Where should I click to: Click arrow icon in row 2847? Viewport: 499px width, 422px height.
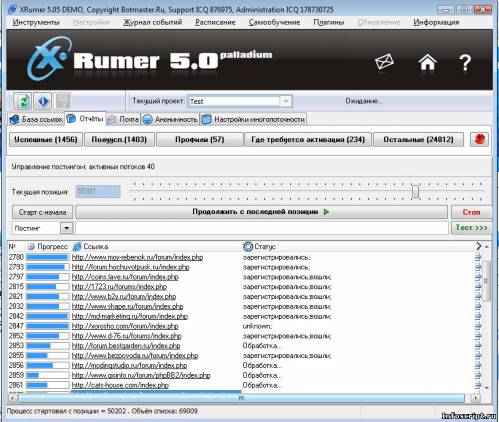(478, 326)
